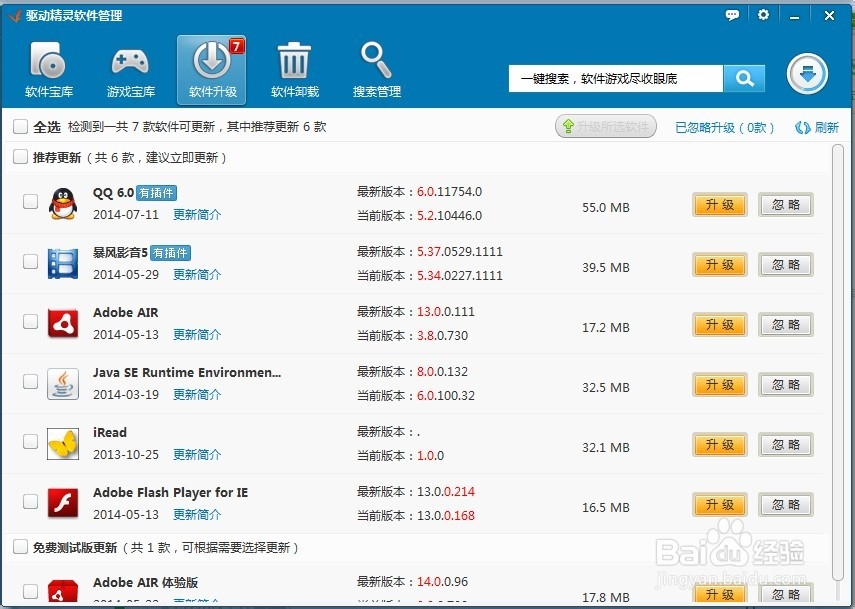855x609 pixels.
Task: Click the 有插件 tag beside 暴风影音5
Action: pyautogui.click(x=170, y=253)
